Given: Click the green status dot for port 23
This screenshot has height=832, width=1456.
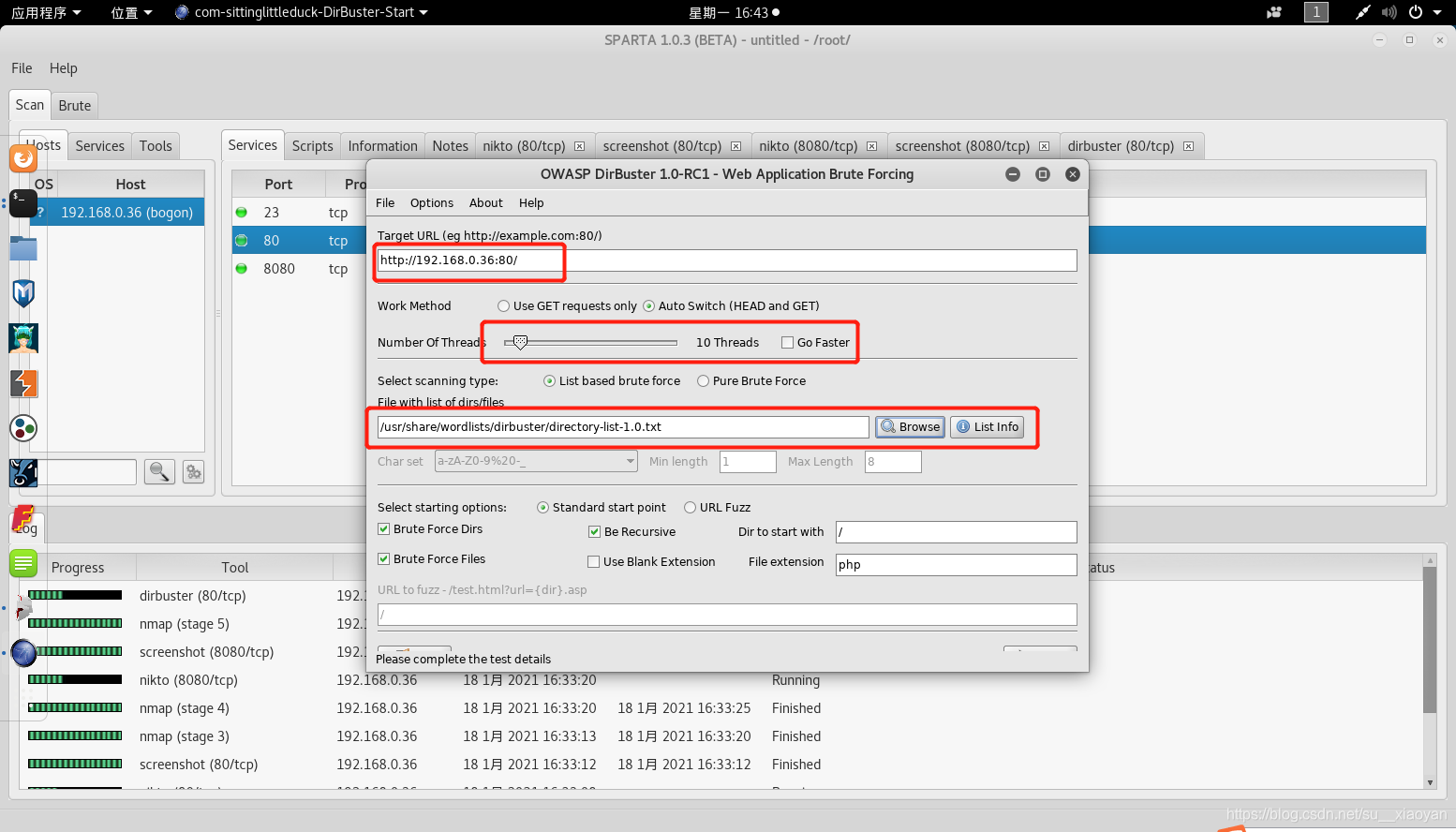Looking at the screenshot, I should pos(242,213).
